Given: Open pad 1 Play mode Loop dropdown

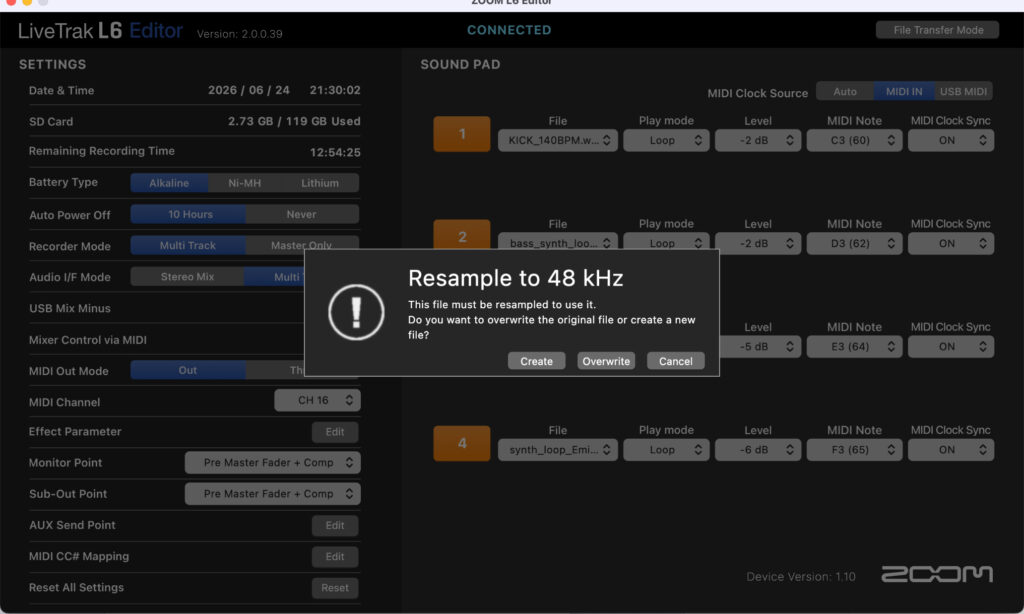Looking at the screenshot, I should [666, 140].
